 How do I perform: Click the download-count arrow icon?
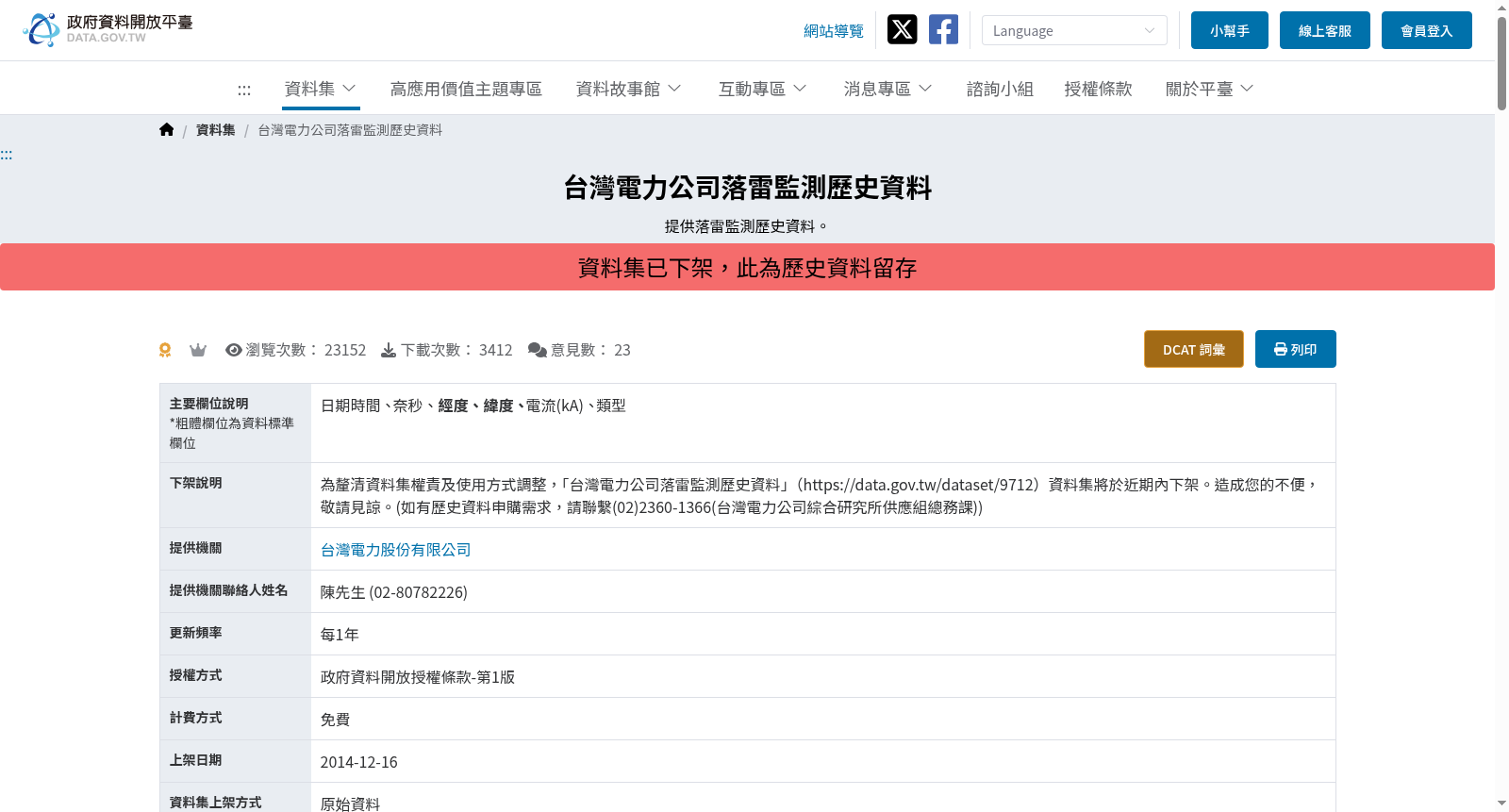point(389,350)
